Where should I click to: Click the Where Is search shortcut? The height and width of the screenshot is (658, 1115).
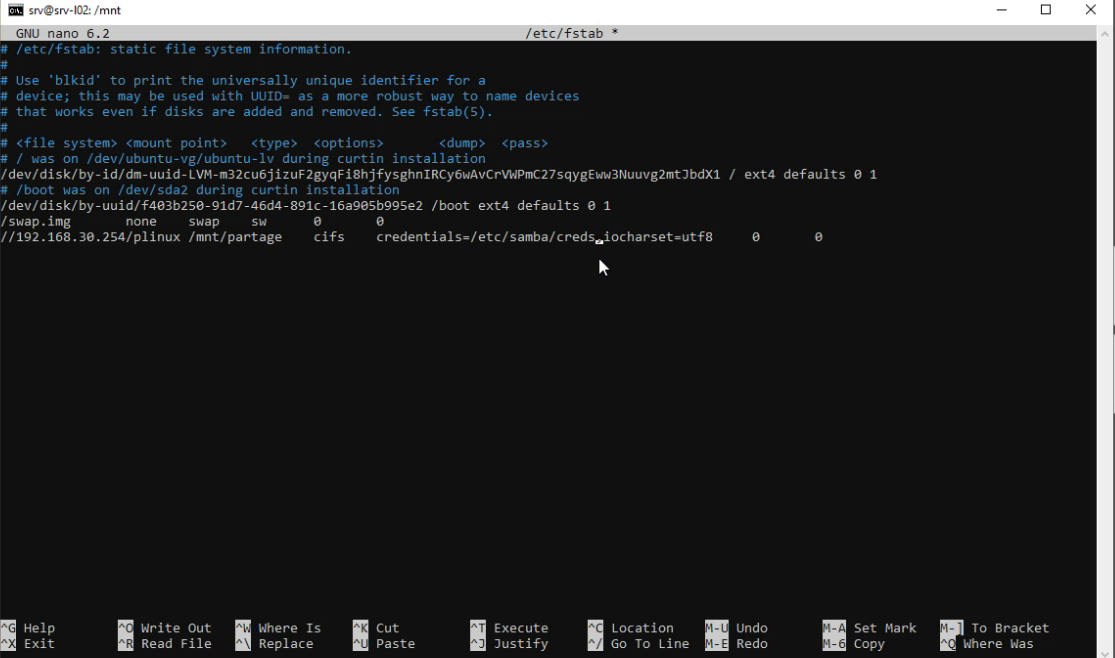pyautogui.click(x=288, y=628)
